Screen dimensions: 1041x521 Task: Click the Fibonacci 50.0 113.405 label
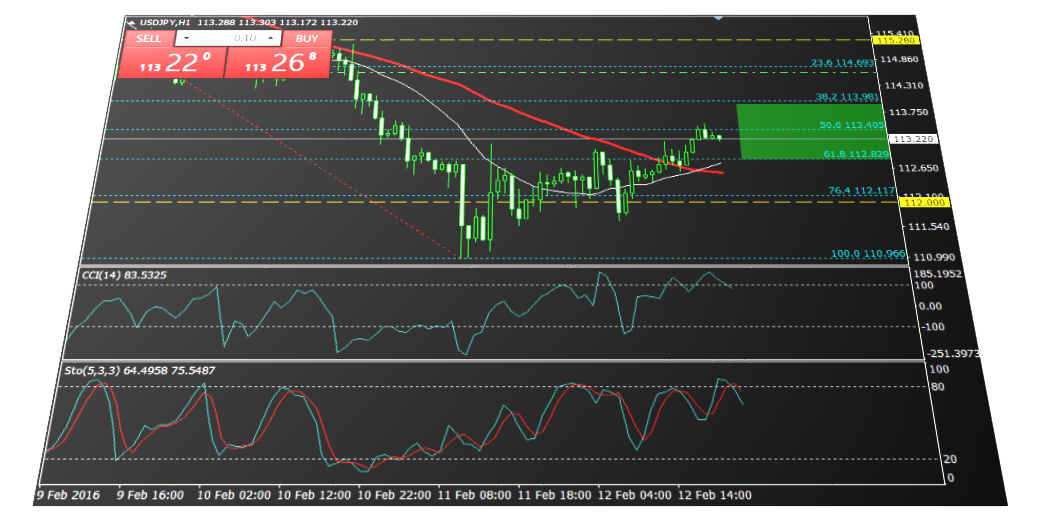point(852,125)
